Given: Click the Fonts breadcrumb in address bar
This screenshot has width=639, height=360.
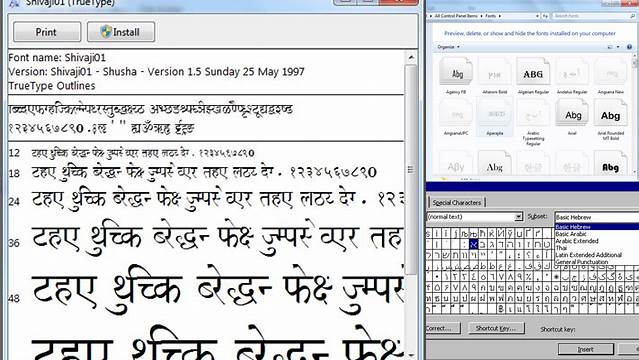Looking at the screenshot, I should tap(491, 16).
